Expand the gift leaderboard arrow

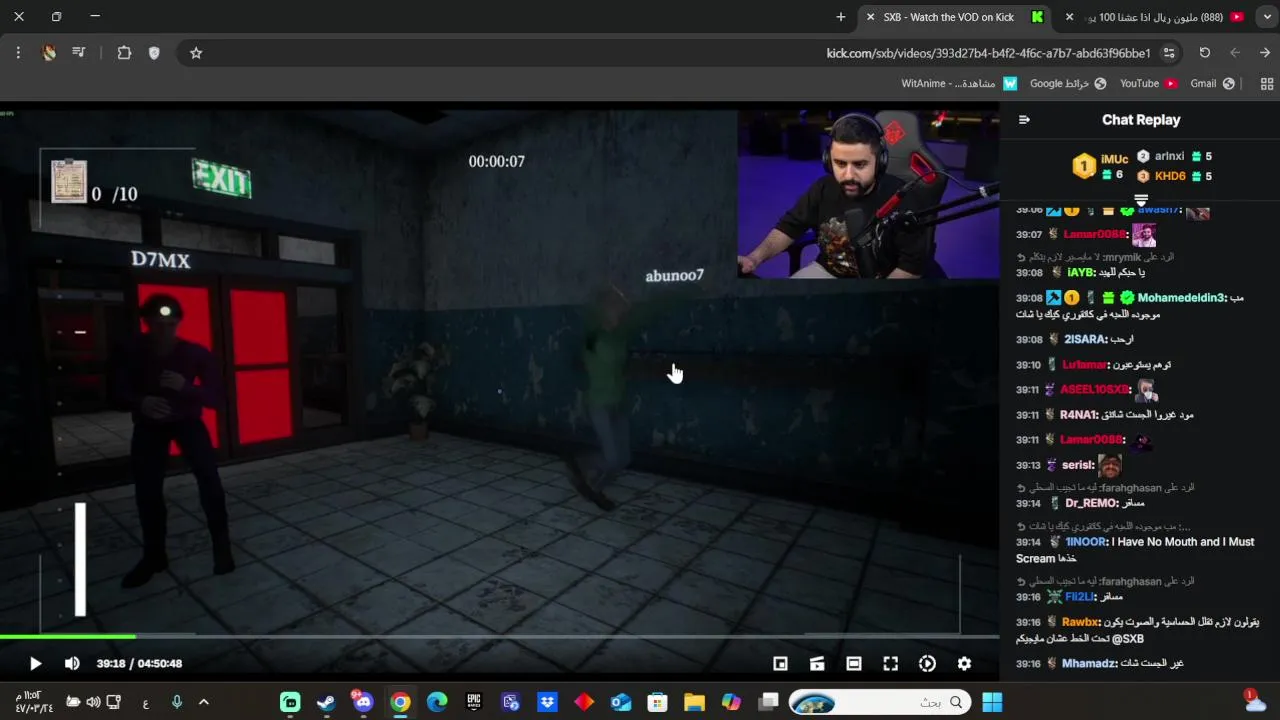[x=1141, y=201]
